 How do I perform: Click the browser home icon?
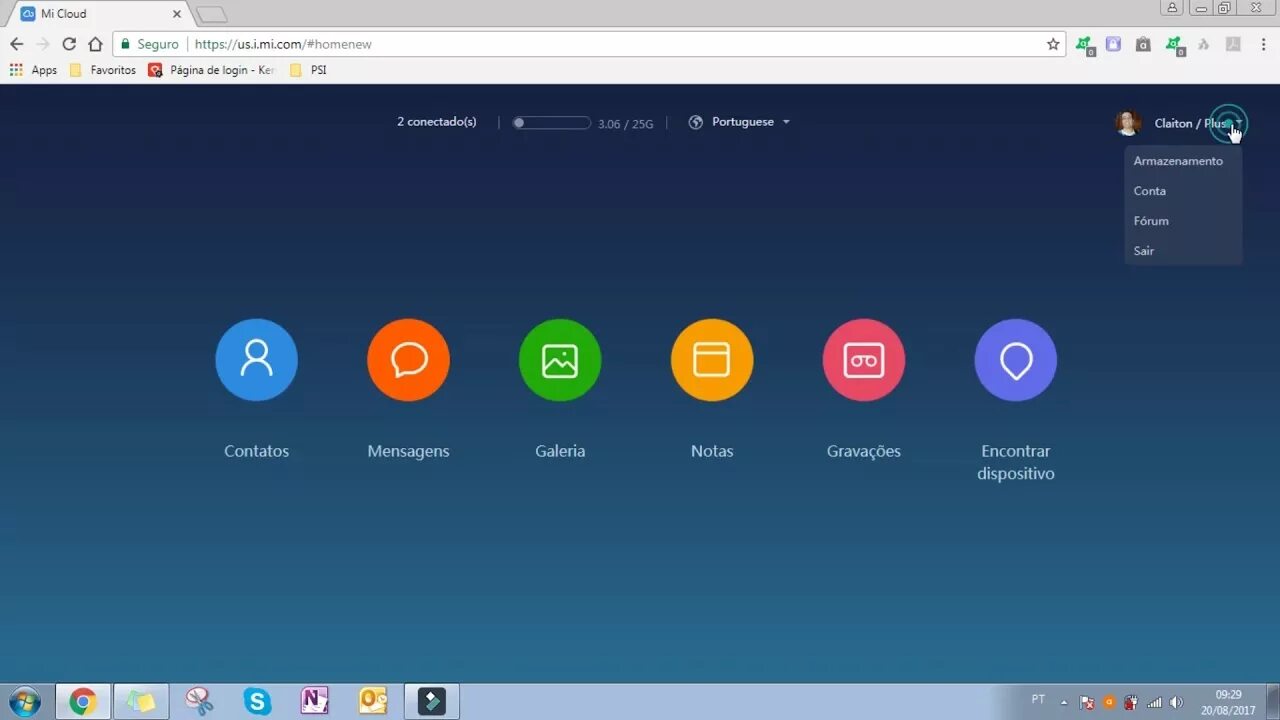(95, 44)
